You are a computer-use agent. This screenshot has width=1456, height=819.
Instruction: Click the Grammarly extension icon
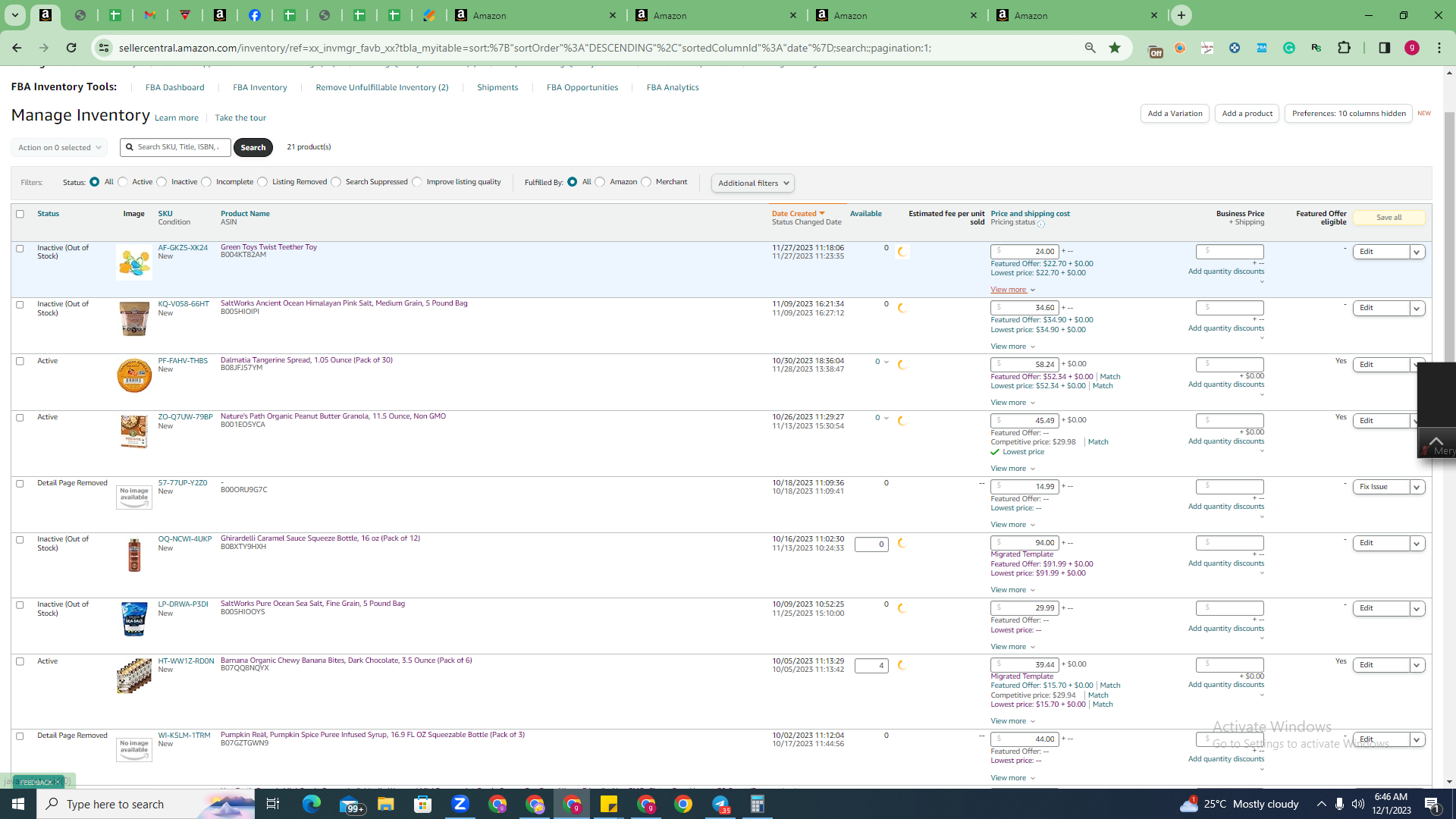(1289, 48)
